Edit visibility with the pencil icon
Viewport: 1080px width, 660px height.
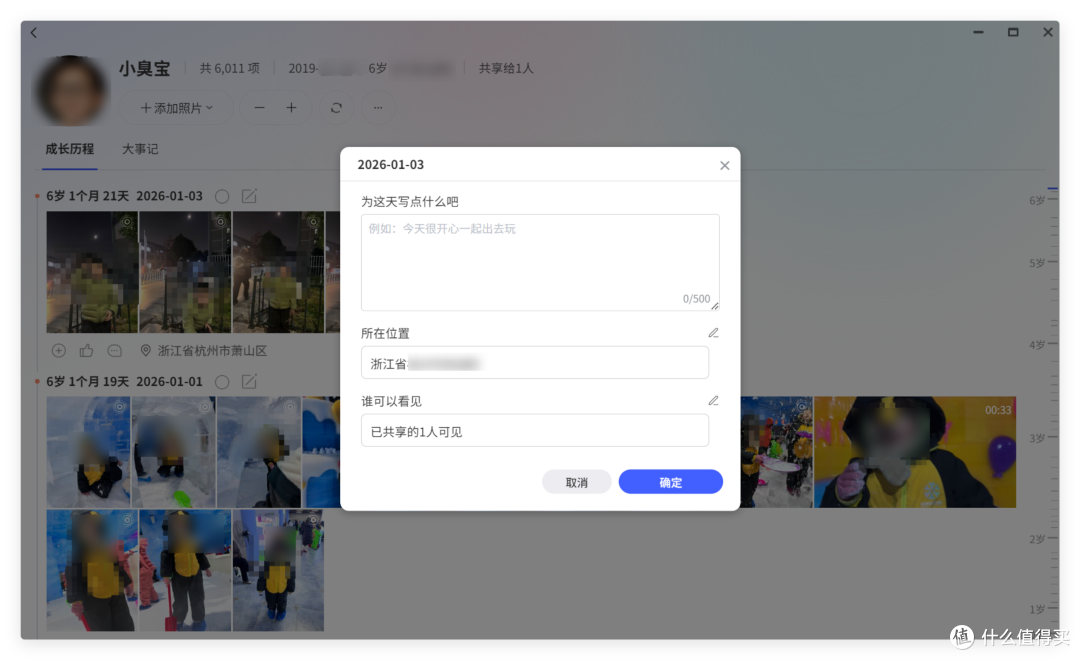(713, 400)
